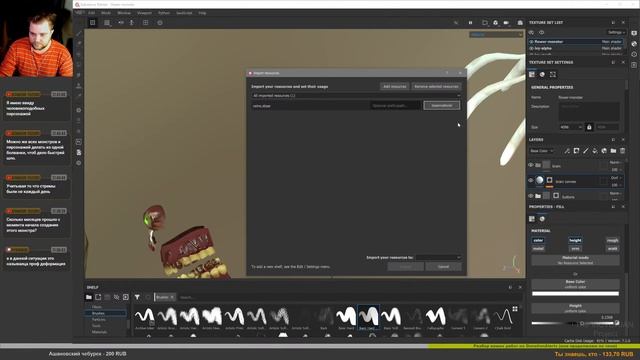Open blend mode dropdown of the selected fill layer
640x360 pixels.
pyautogui.click(x=616, y=178)
